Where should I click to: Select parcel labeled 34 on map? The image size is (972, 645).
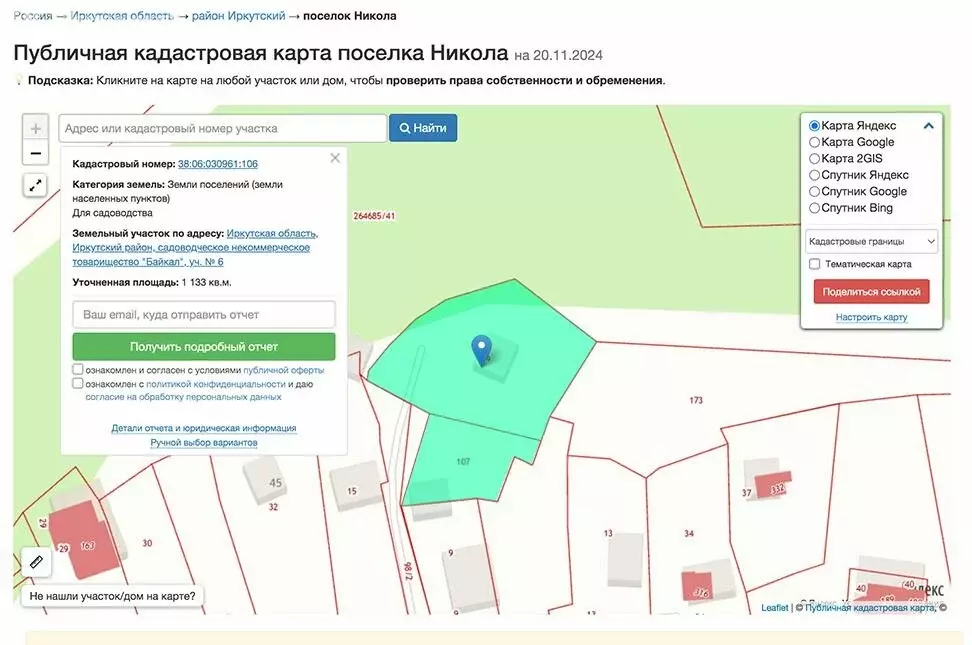coord(689,533)
